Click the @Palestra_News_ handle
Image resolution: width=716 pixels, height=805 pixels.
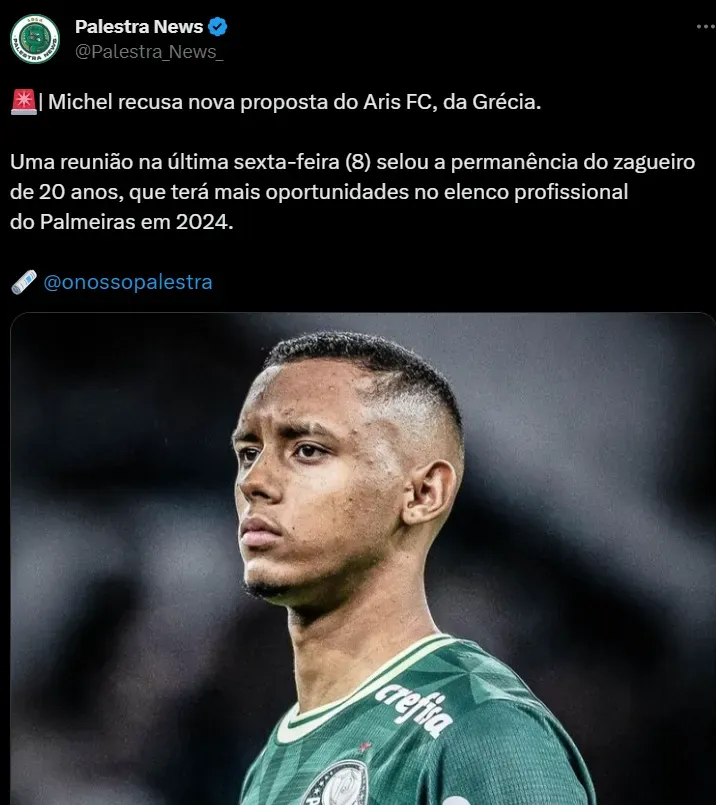(x=149, y=52)
